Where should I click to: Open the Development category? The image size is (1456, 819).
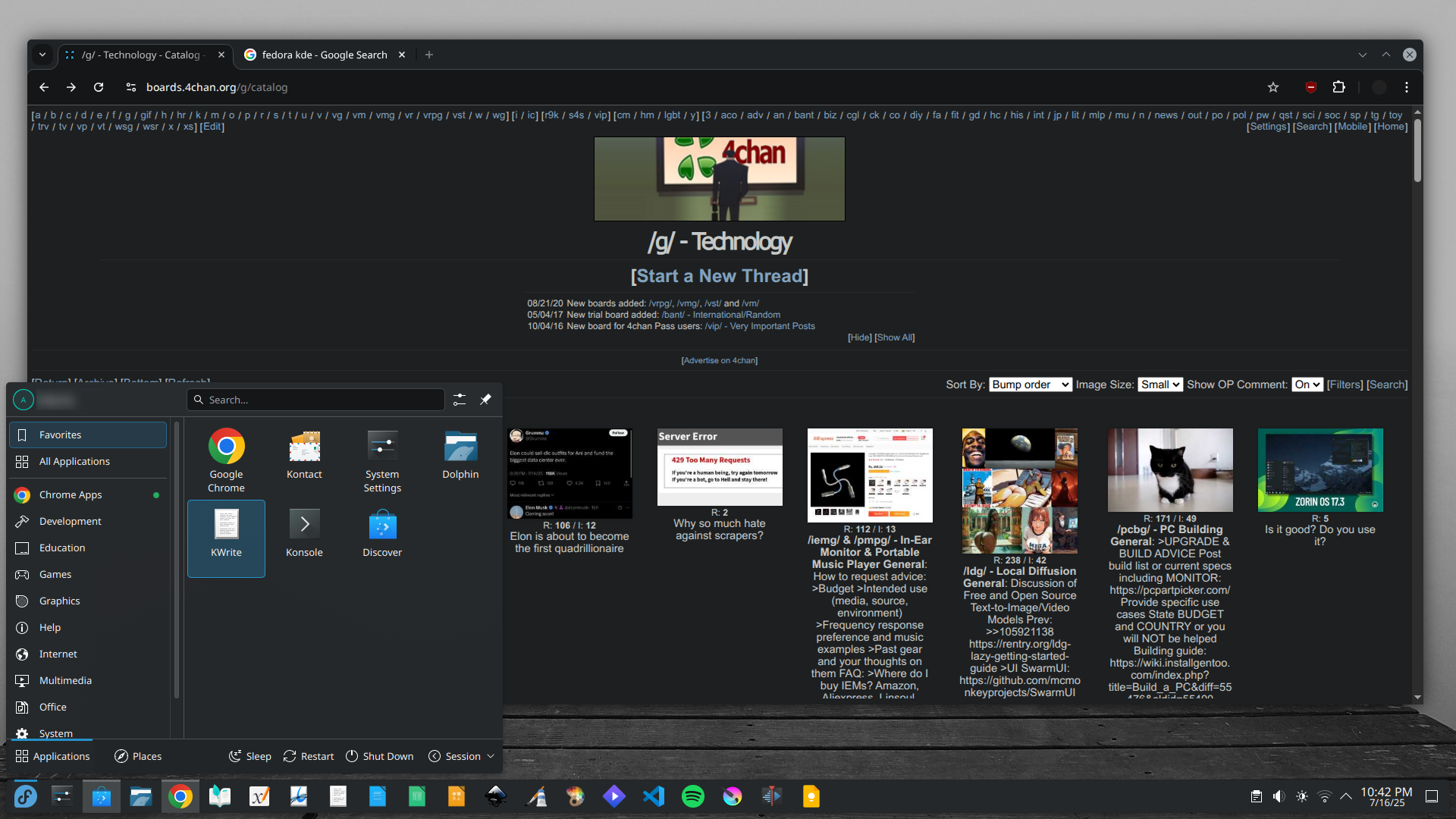click(88, 521)
